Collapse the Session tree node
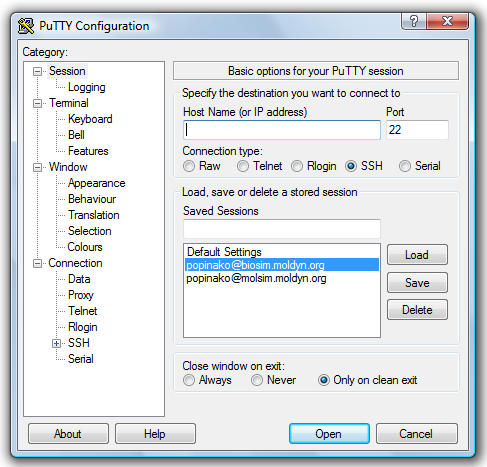Screen dimensions: 487x467 pyautogui.click(x=37, y=71)
